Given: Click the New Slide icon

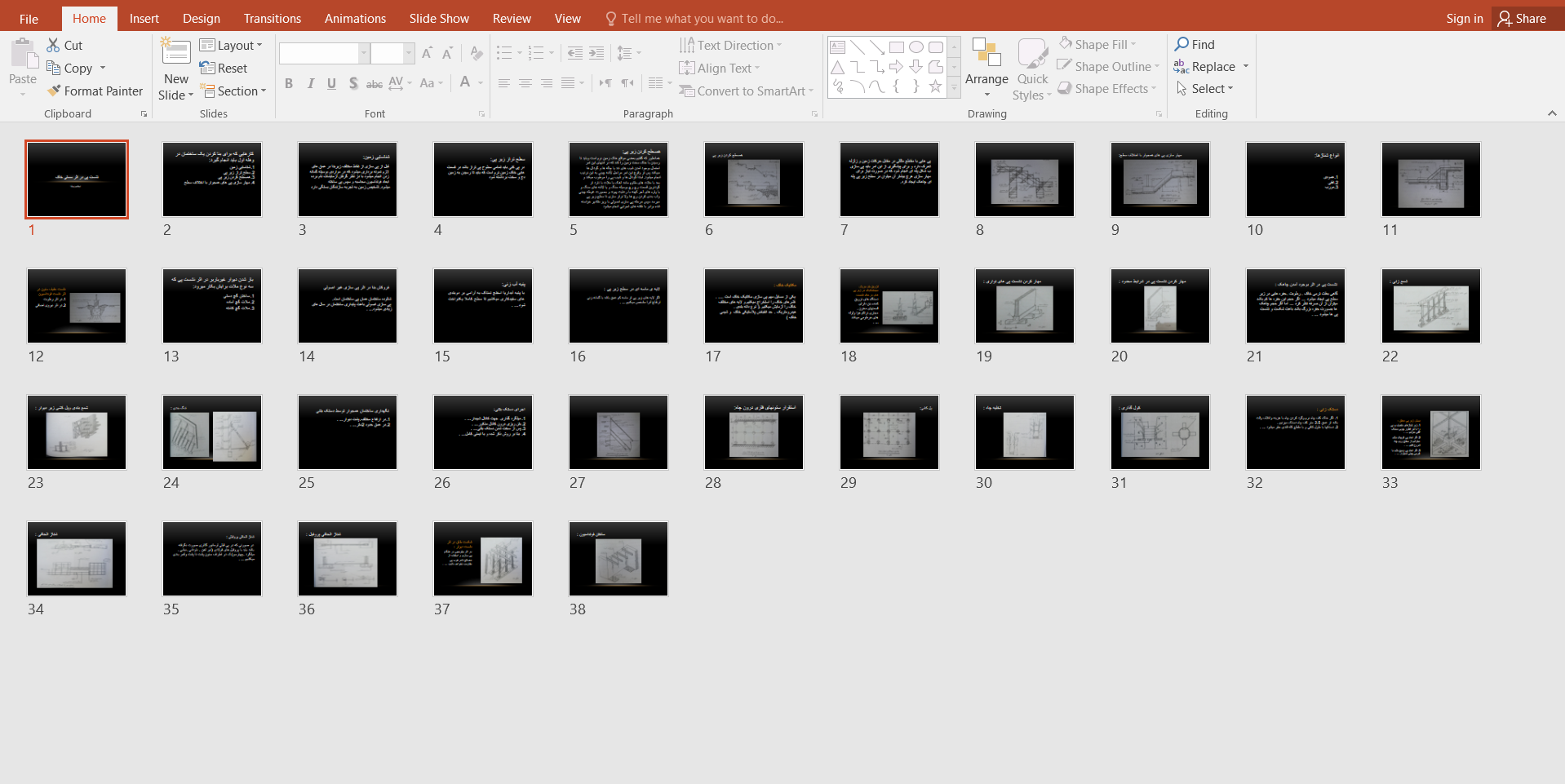Looking at the screenshot, I should click(x=175, y=51).
